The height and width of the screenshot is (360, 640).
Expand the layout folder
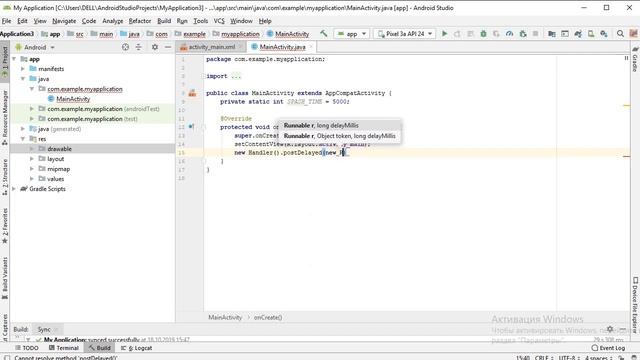(x=32, y=159)
